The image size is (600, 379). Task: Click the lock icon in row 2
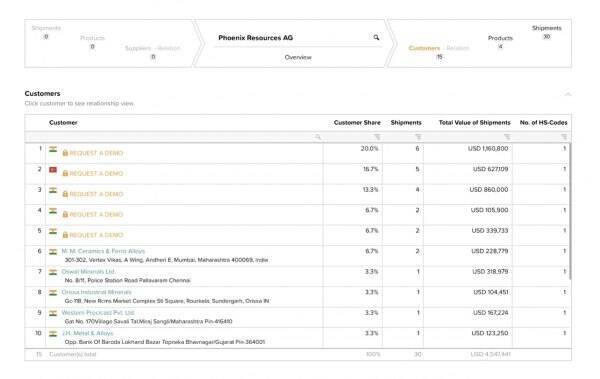(65, 173)
